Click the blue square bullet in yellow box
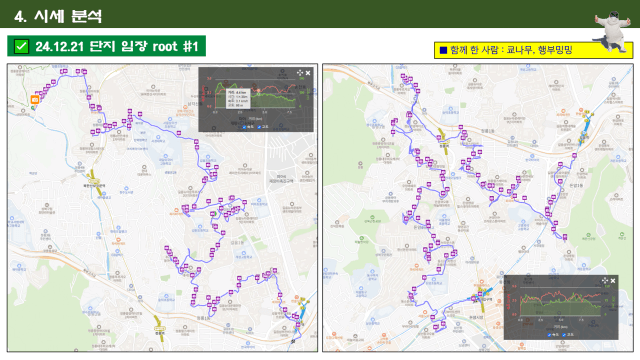The height and width of the screenshot is (360, 640). pyautogui.click(x=443, y=51)
